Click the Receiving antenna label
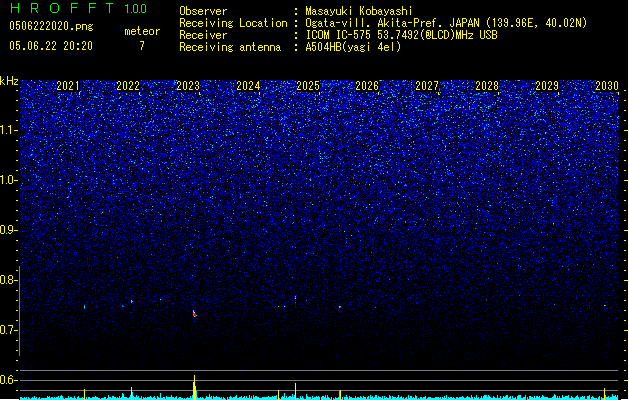The image size is (629, 400). tap(230, 47)
